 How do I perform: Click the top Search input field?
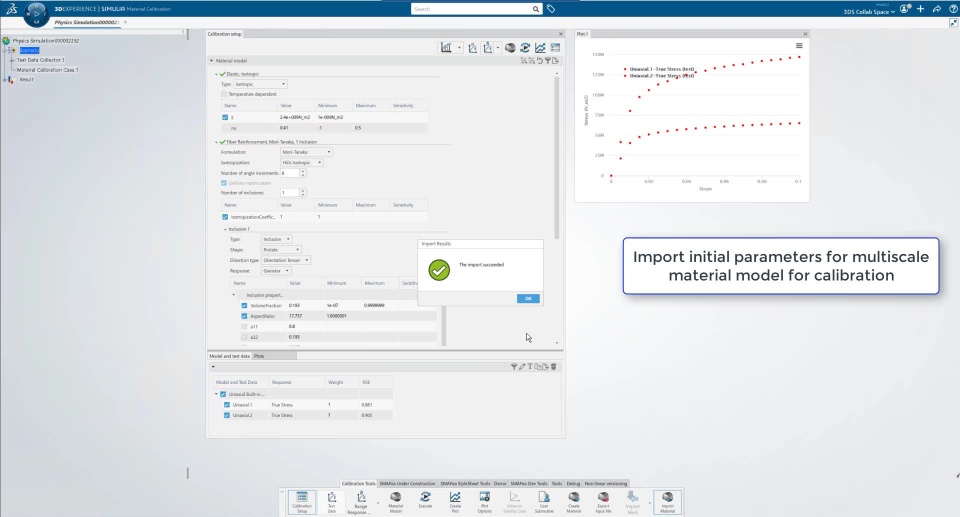tap(471, 9)
